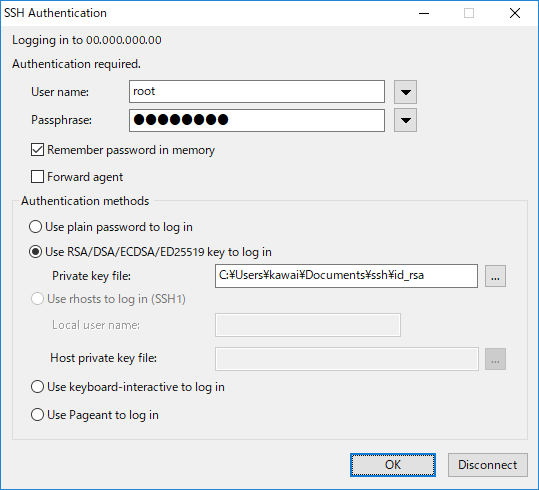Browse for private key file
The image size is (539, 490).
coord(495,276)
